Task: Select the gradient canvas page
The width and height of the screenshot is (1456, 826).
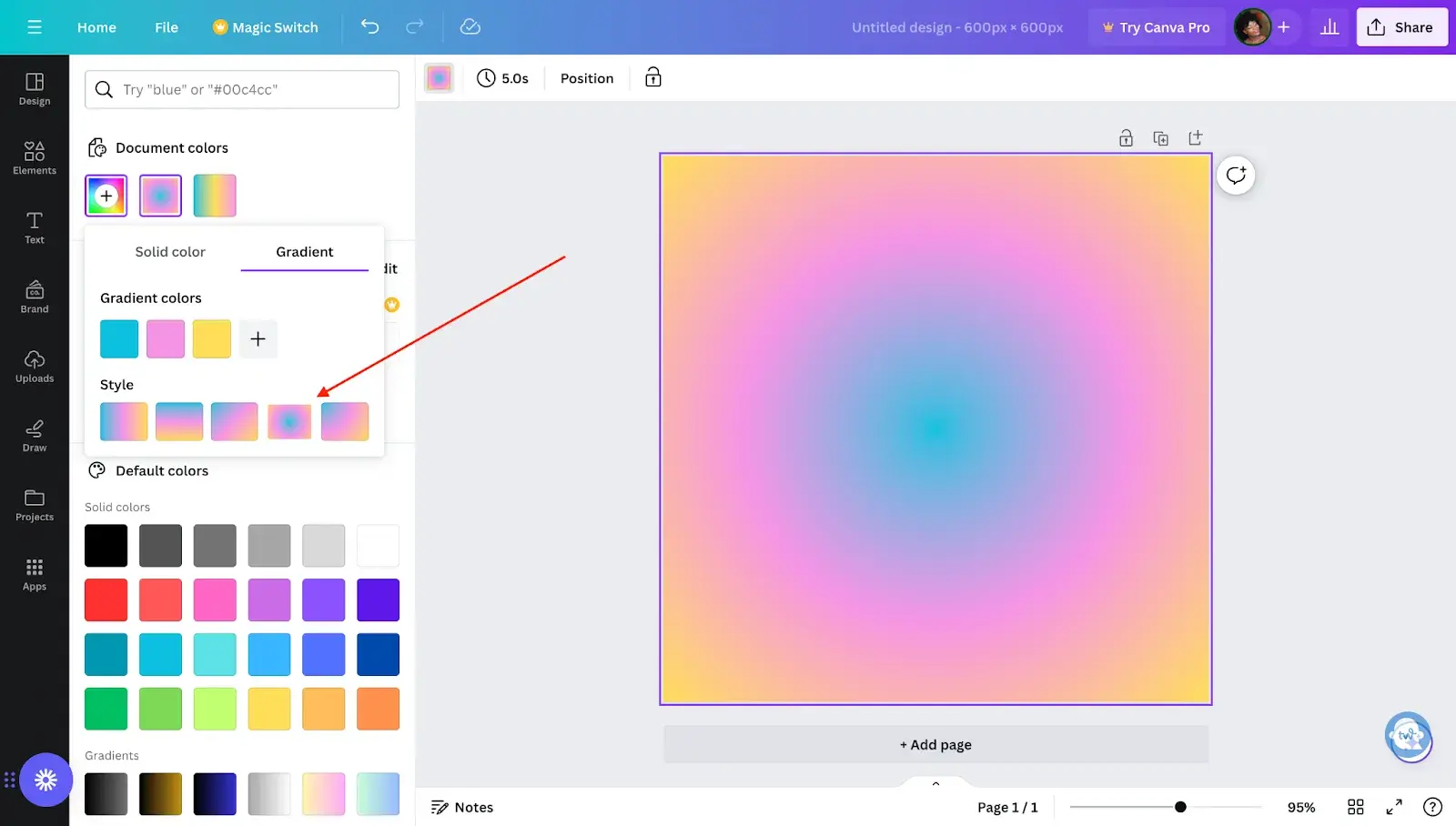Action: 935,428
